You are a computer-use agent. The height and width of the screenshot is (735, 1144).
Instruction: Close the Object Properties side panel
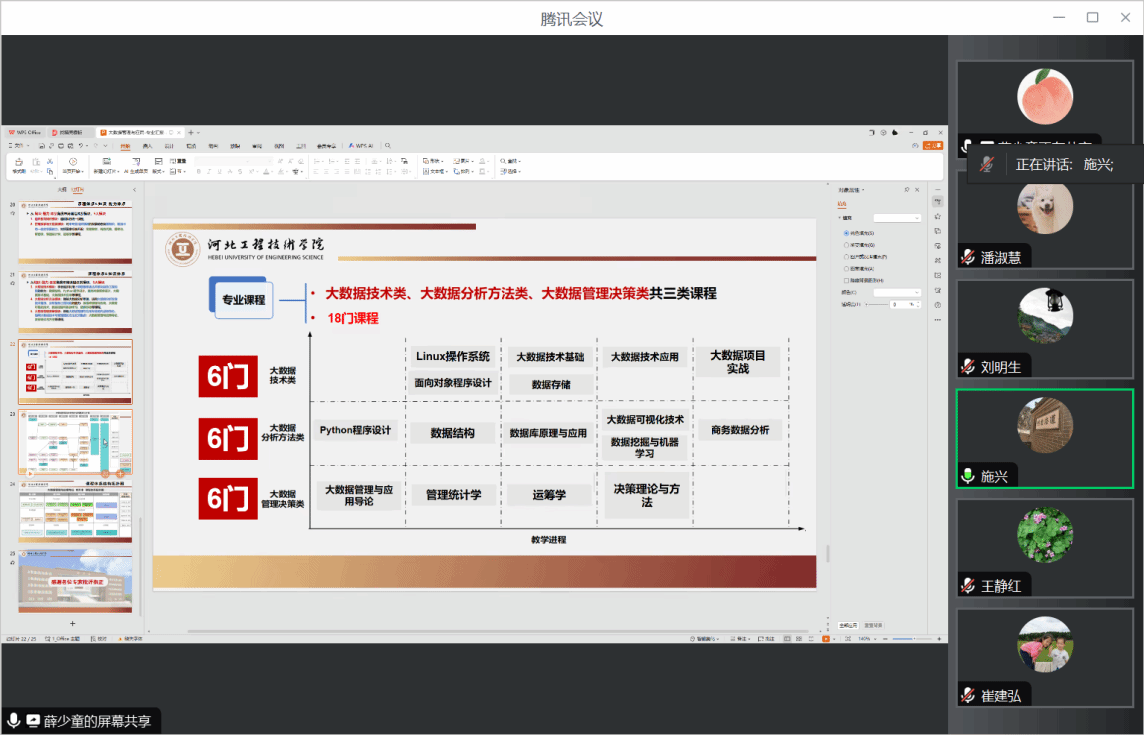(919, 189)
